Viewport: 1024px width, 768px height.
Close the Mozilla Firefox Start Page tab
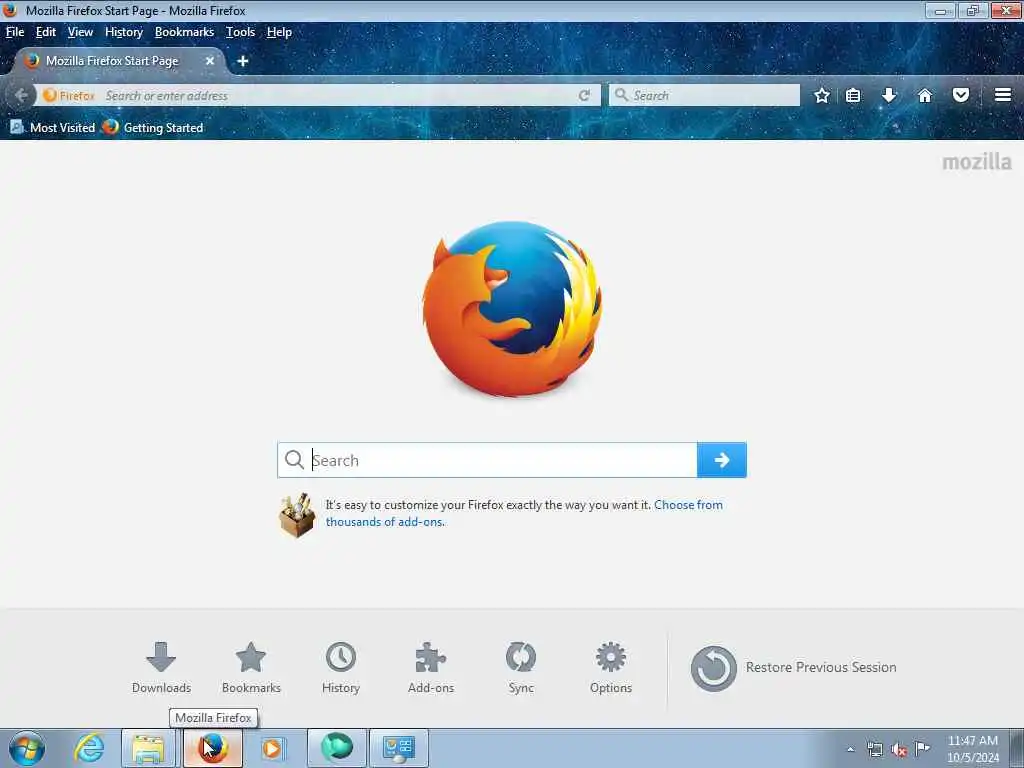click(210, 61)
